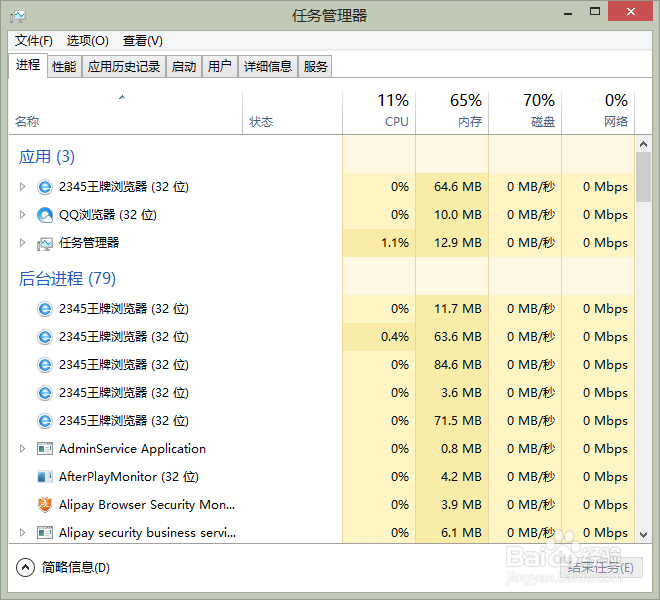
Task: Click 2345 browser icon in the 84.6 MB row
Action: point(45,365)
